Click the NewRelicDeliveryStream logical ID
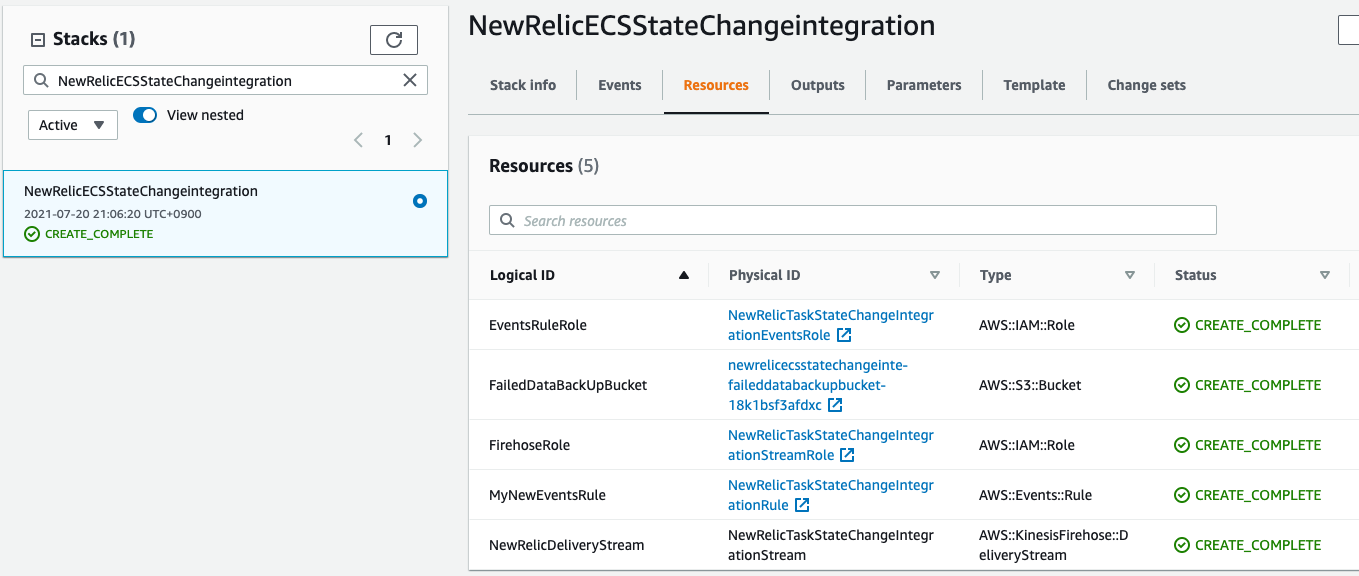The image size is (1359, 576). (x=567, y=545)
